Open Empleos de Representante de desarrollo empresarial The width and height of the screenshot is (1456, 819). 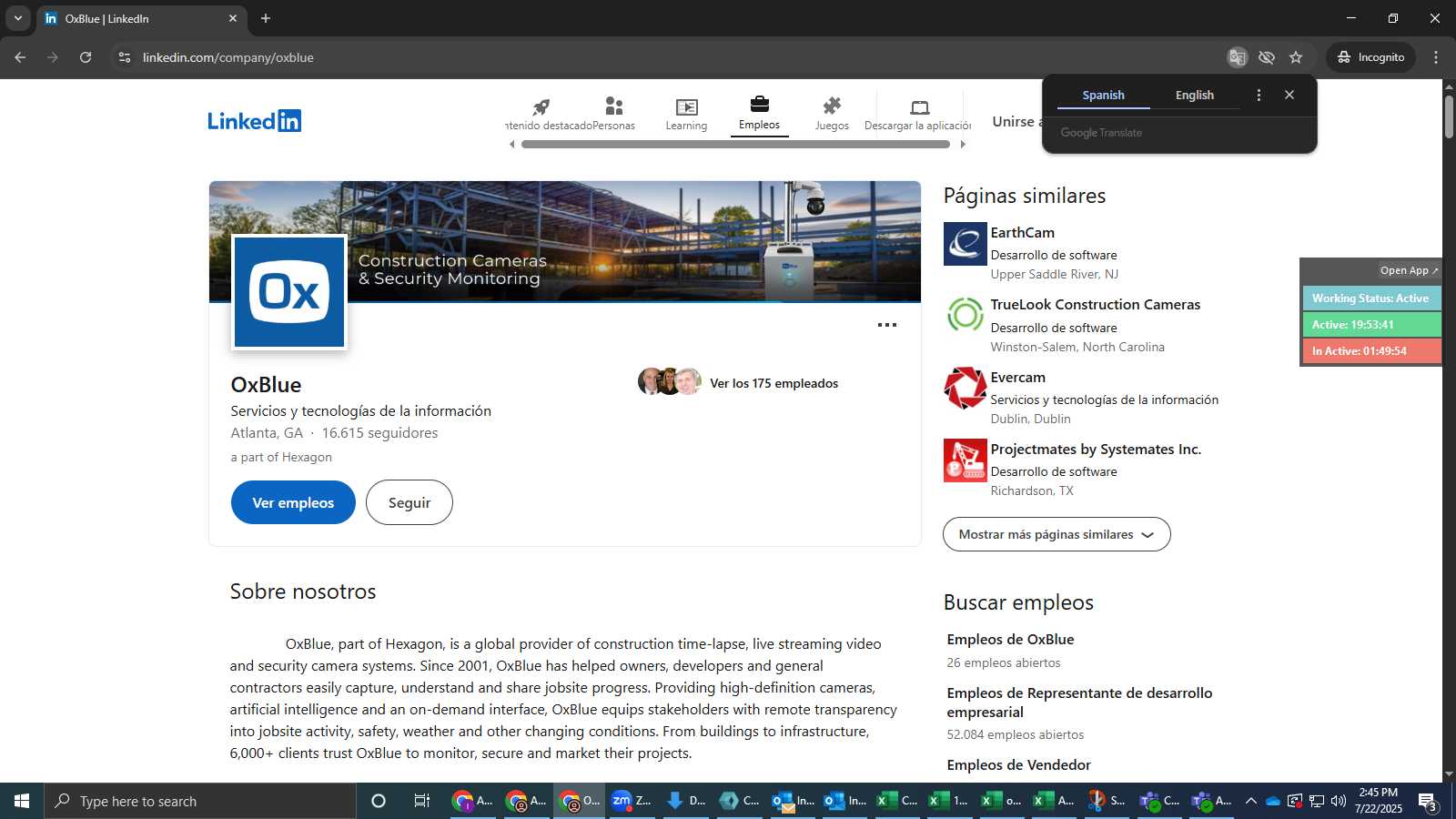pos(1079,703)
